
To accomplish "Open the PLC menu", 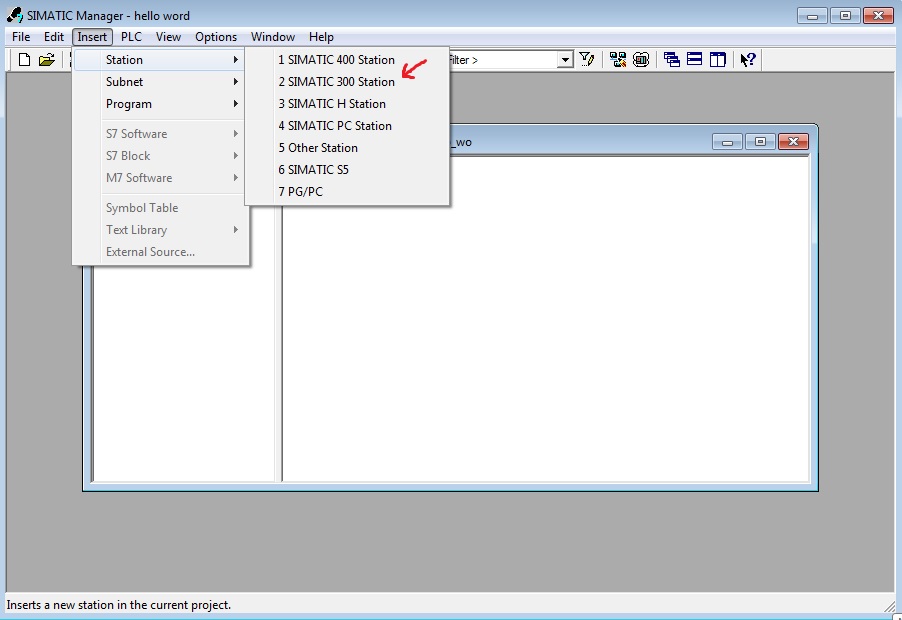I will click(131, 37).
